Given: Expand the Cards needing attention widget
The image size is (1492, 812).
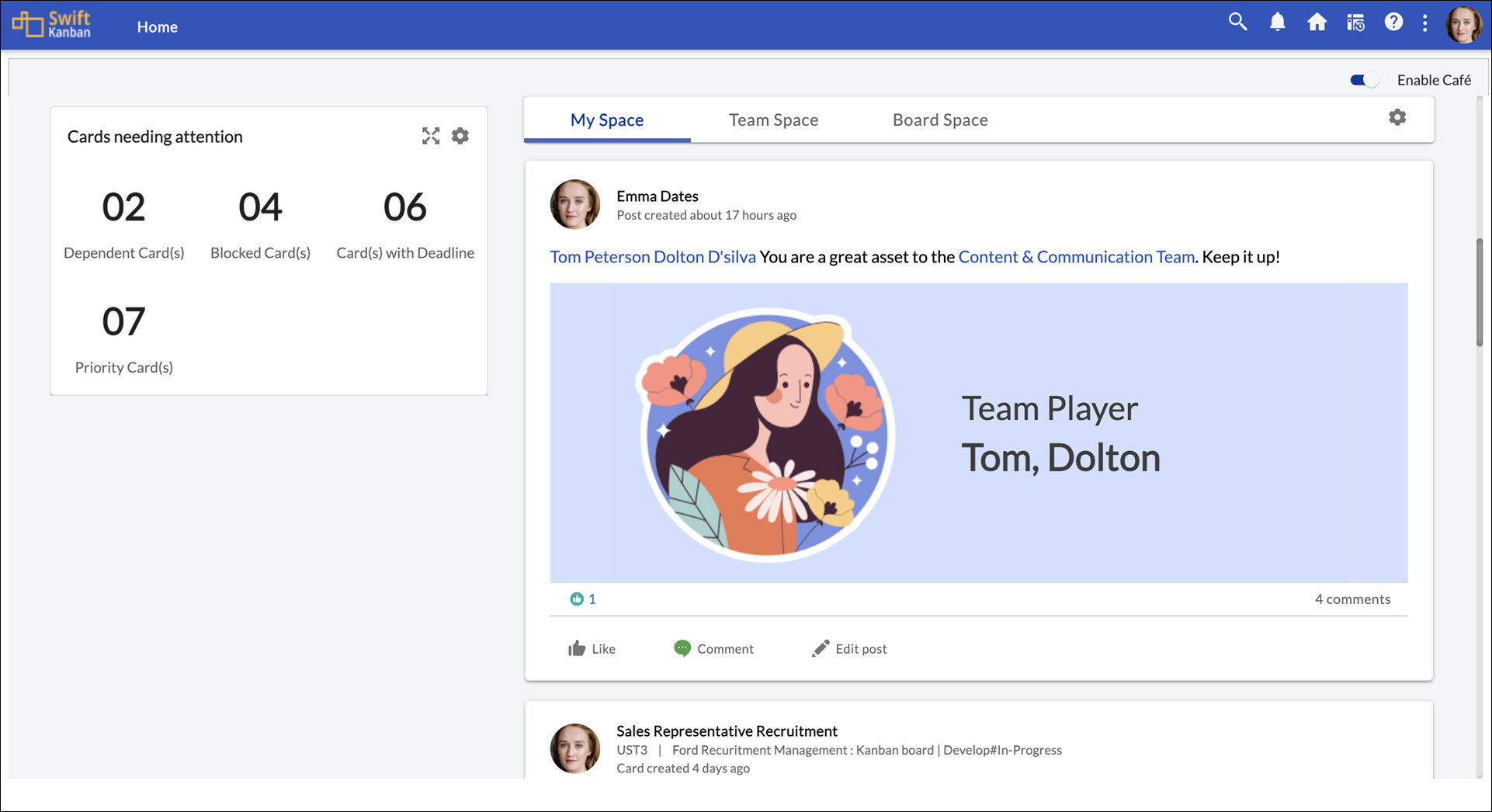Looking at the screenshot, I should pos(431,137).
